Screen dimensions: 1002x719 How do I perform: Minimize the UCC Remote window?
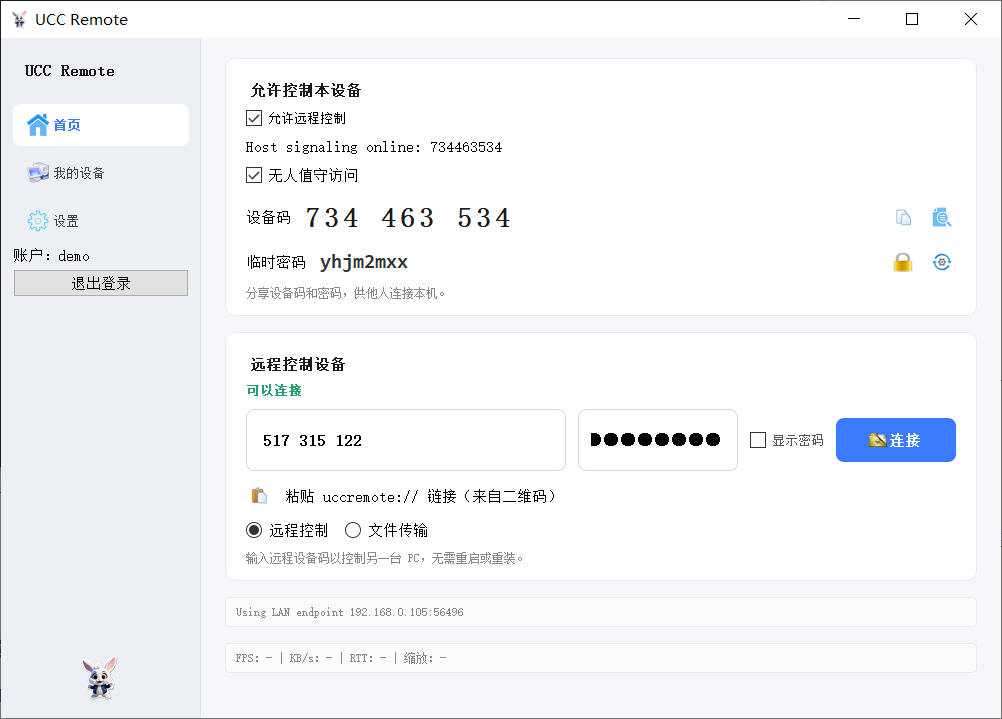[x=854, y=19]
